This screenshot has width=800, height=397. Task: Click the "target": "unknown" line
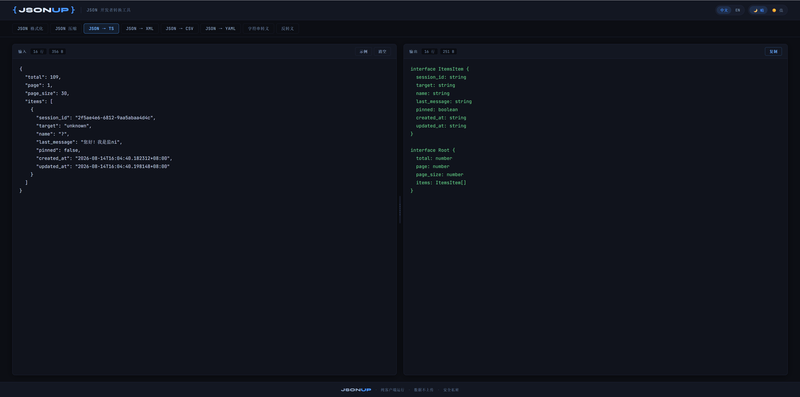click(x=64, y=126)
